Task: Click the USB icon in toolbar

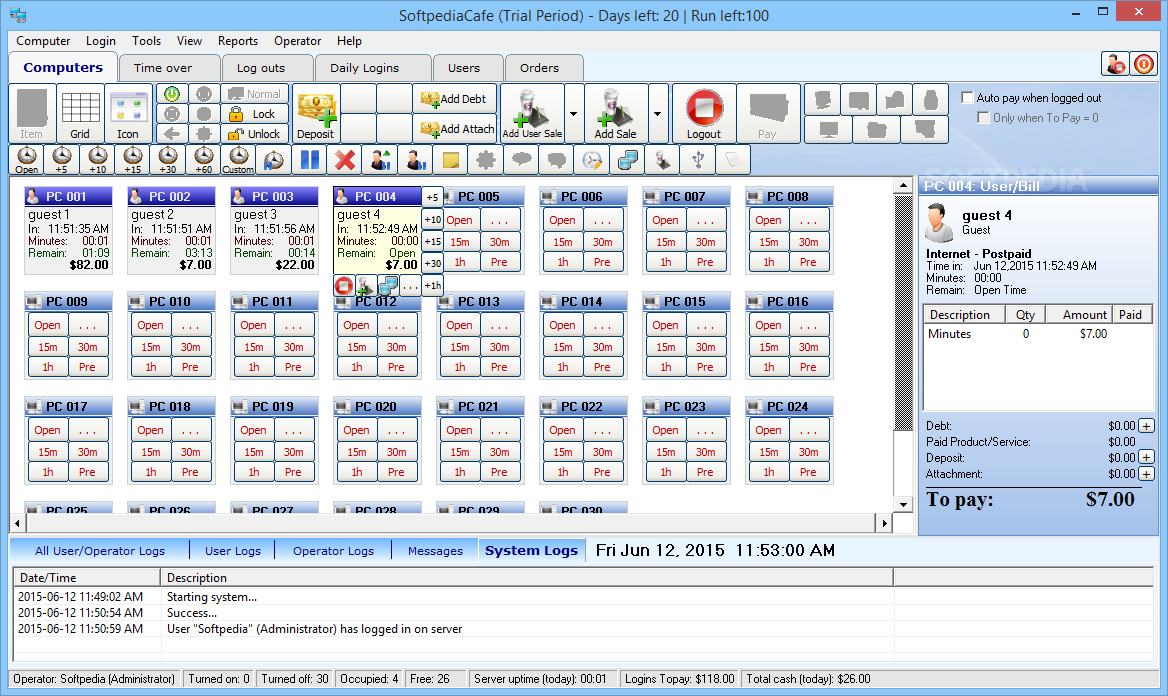Action: click(x=698, y=159)
